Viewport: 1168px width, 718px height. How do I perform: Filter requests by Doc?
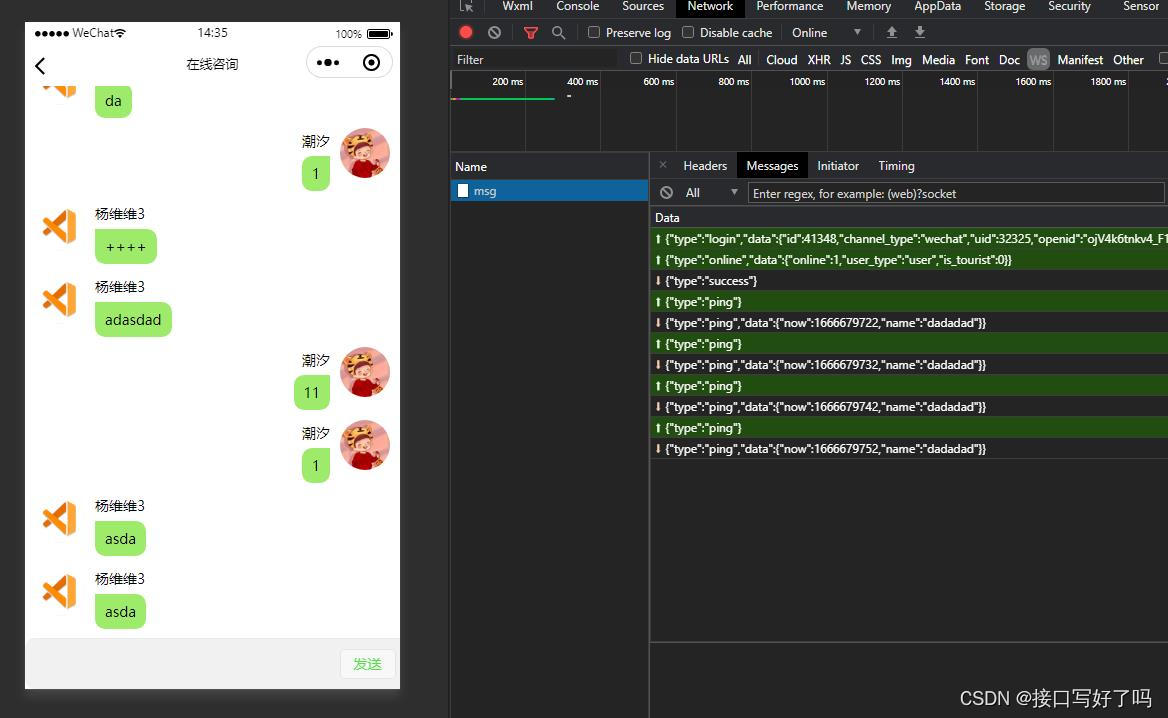click(1009, 60)
